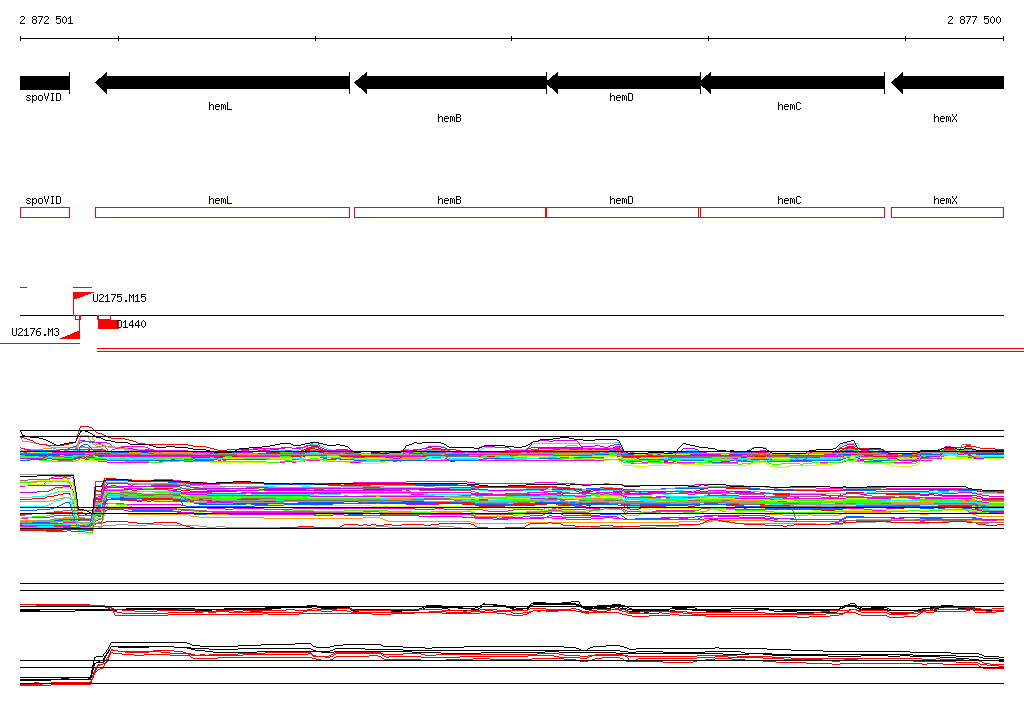
Task: Click the hemB label under black arrow
Action: coord(449,118)
